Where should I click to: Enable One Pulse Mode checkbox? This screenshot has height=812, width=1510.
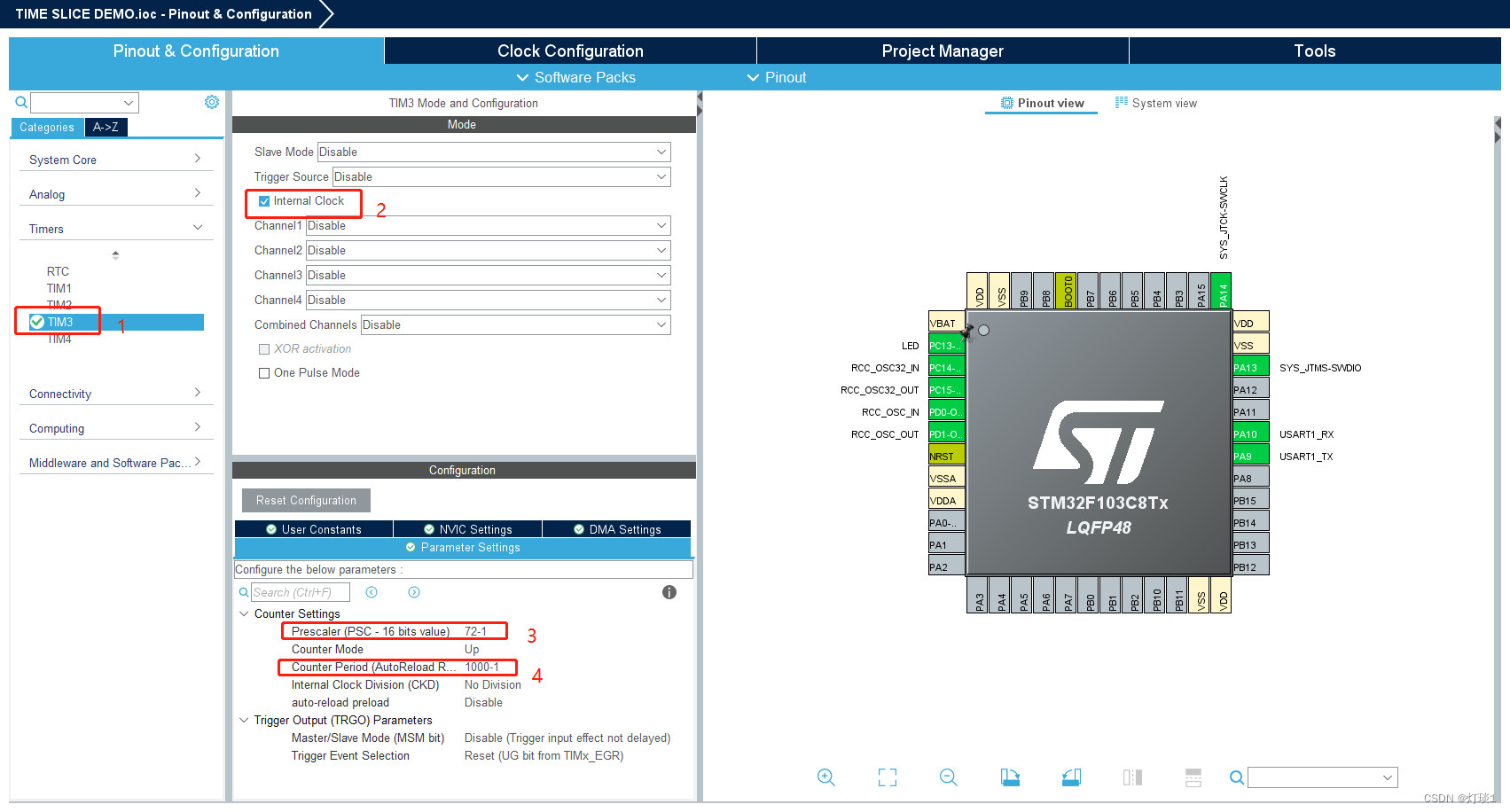pyautogui.click(x=264, y=373)
